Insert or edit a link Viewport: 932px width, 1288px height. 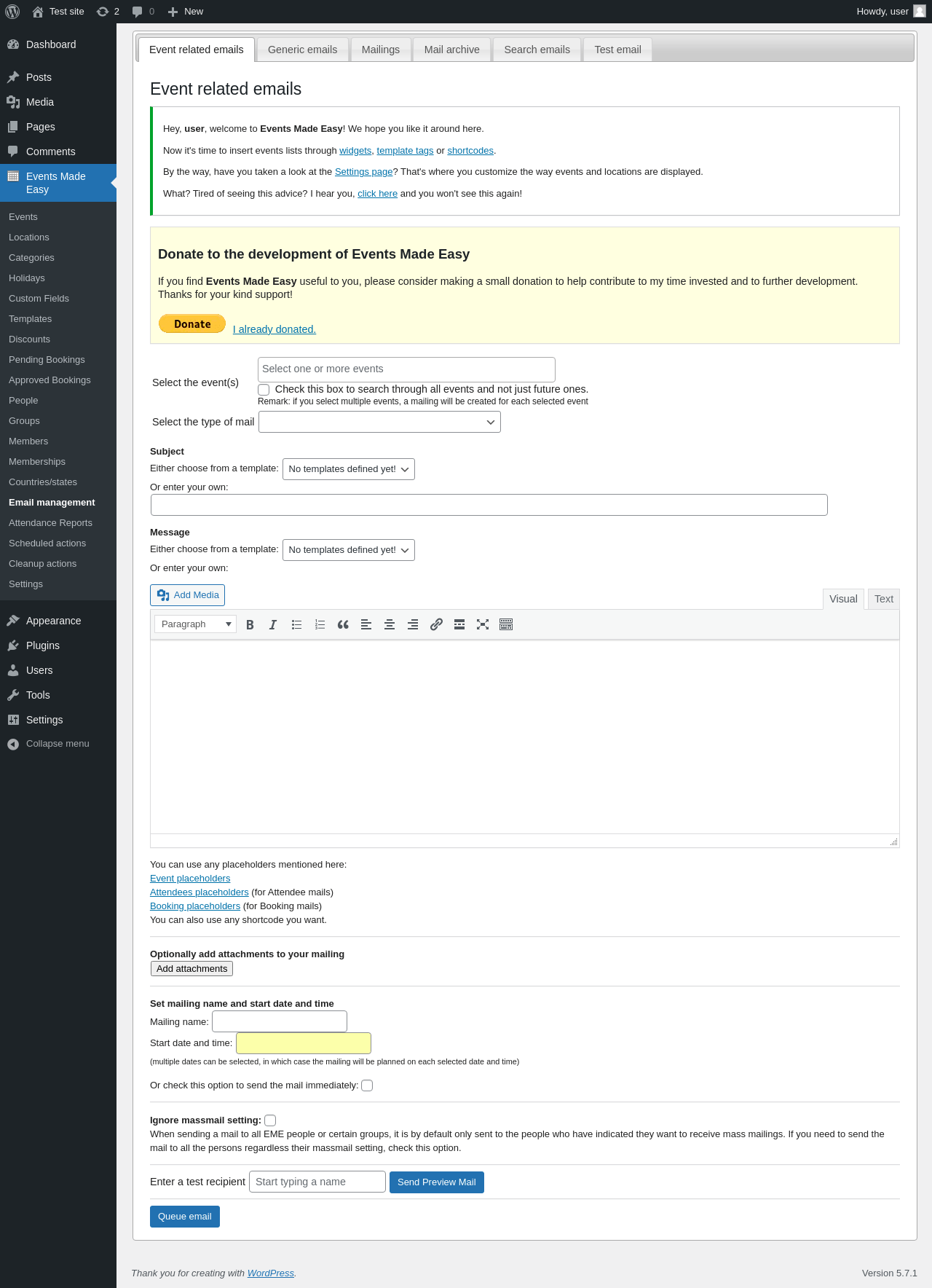coord(436,624)
